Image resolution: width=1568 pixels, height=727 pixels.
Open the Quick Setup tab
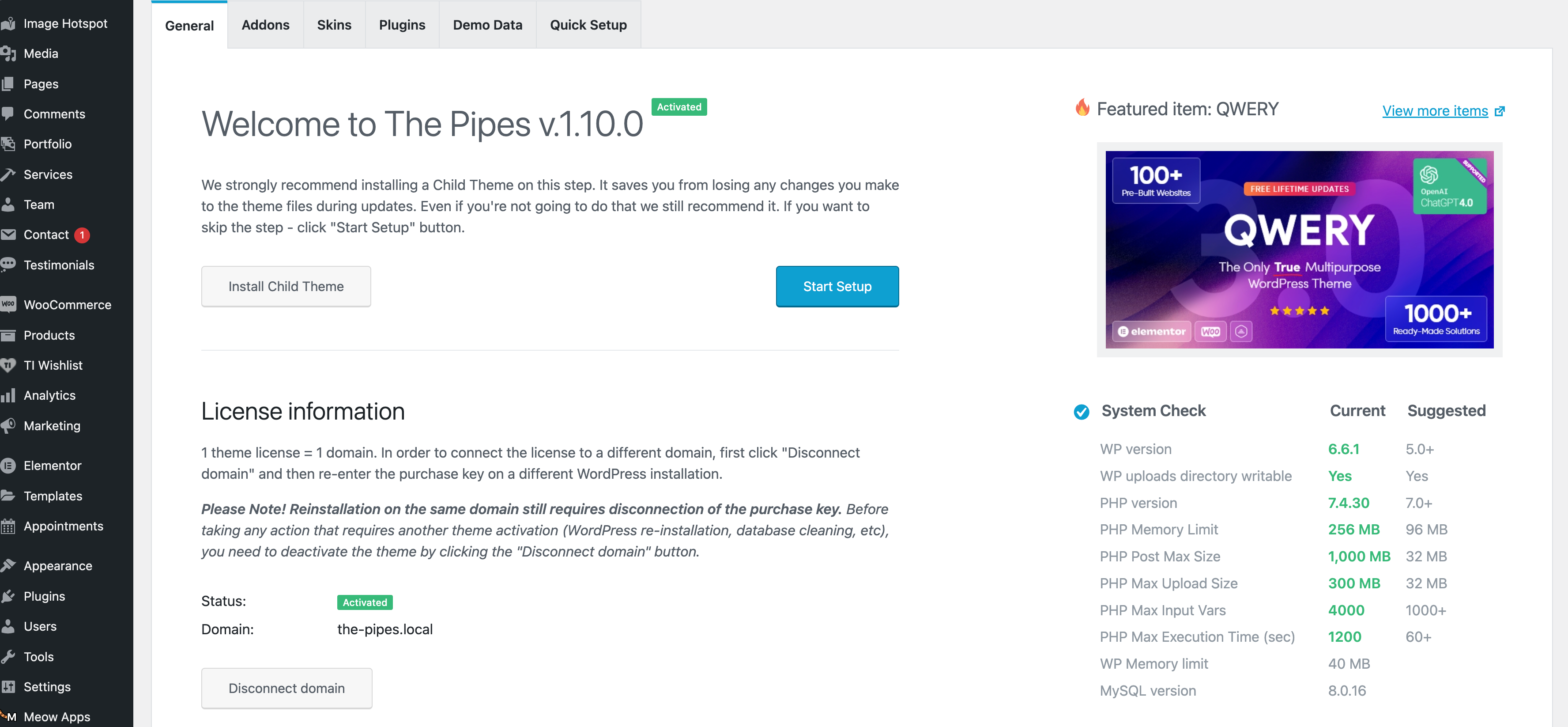(x=588, y=25)
